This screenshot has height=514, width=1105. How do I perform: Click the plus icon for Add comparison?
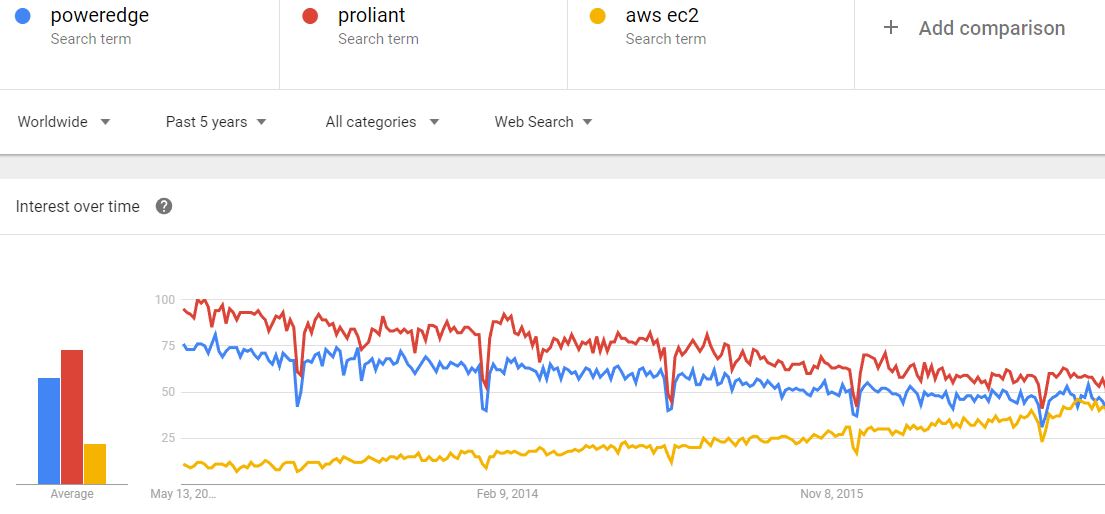pos(891,28)
